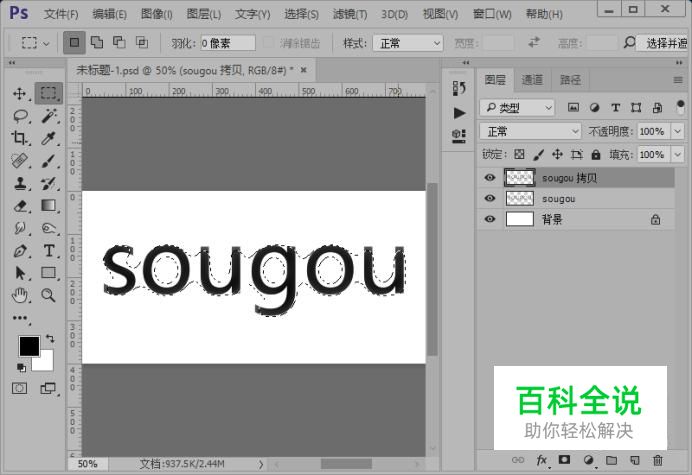This screenshot has height=475, width=692.
Task: Select the Dodge tool
Action: (x=49, y=228)
